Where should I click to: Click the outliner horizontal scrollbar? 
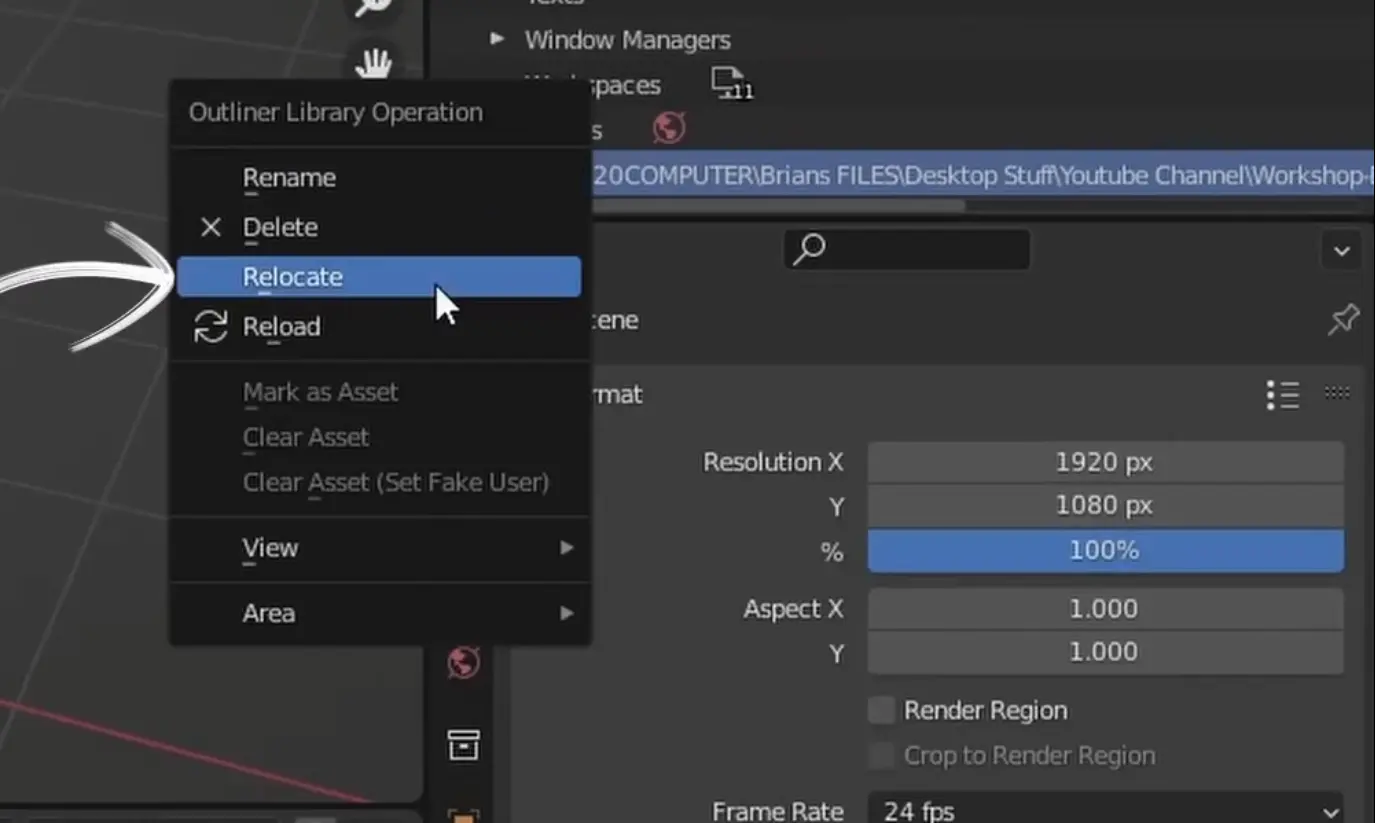pos(779,206)
